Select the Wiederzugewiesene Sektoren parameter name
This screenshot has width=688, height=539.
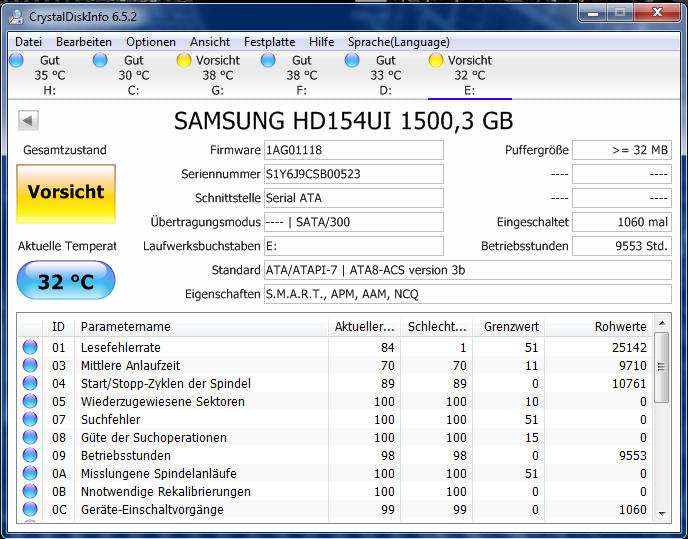tap(163, 402)
